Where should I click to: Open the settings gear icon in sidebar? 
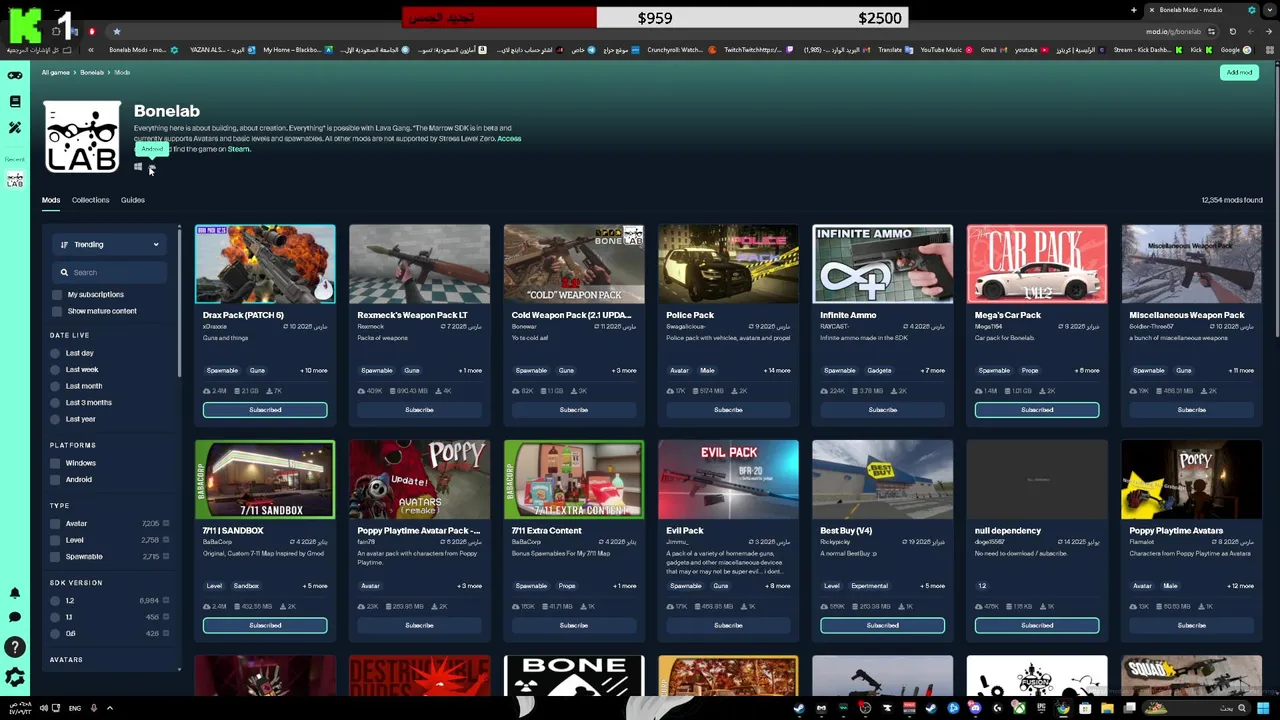click(x=15, y=678)
